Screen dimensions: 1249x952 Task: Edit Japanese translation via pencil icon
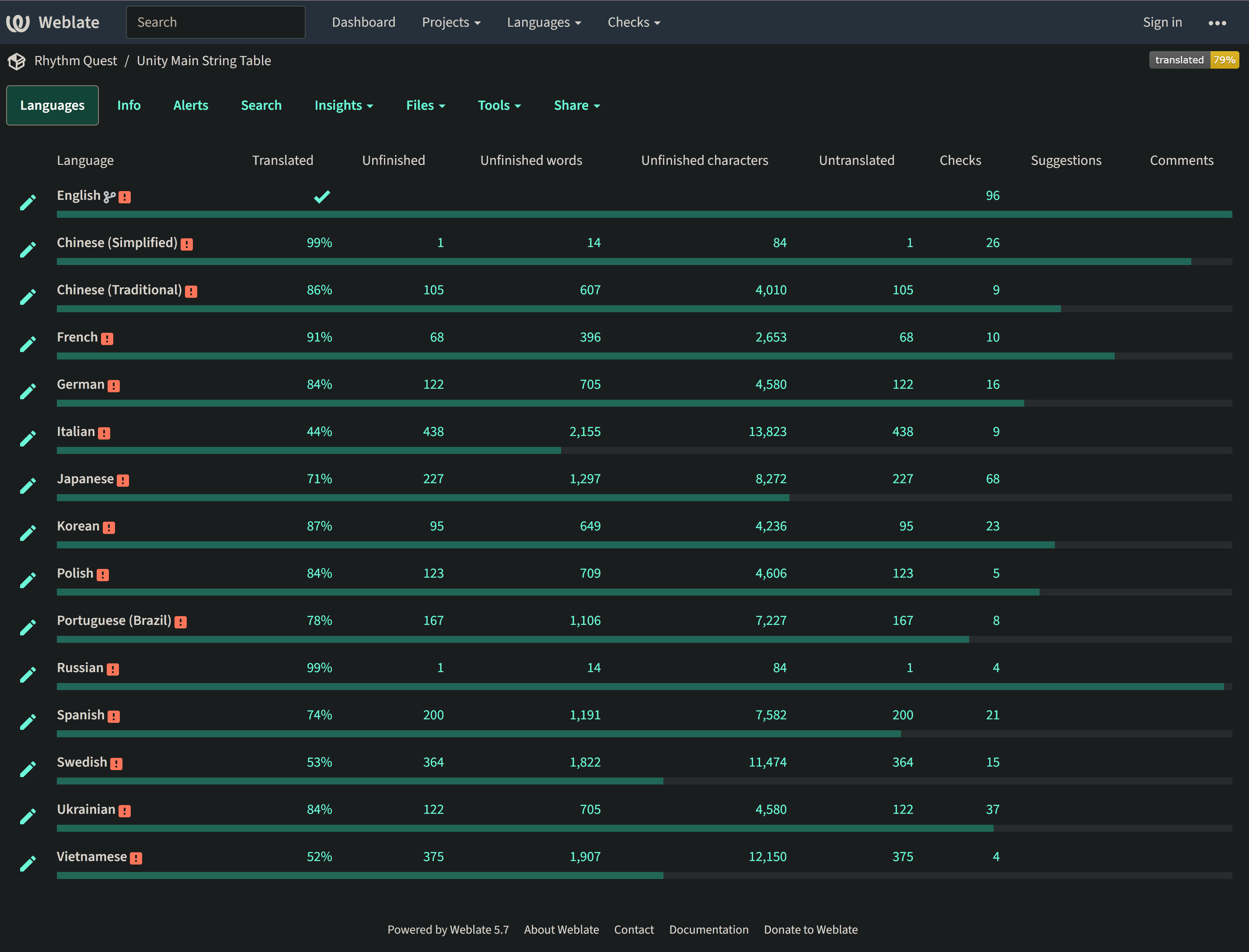point(28,486)
